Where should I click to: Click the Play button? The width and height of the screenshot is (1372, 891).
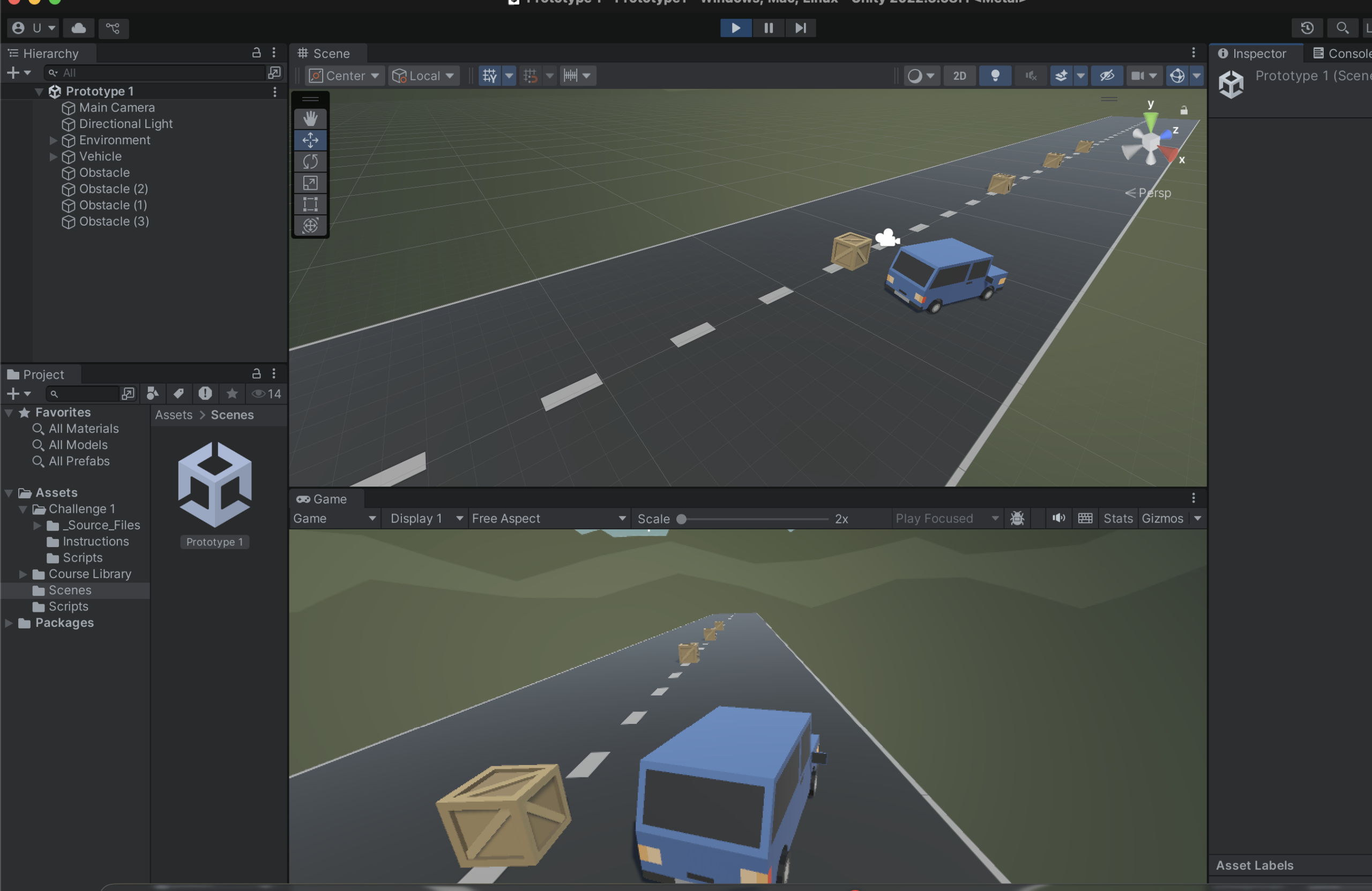736,28
